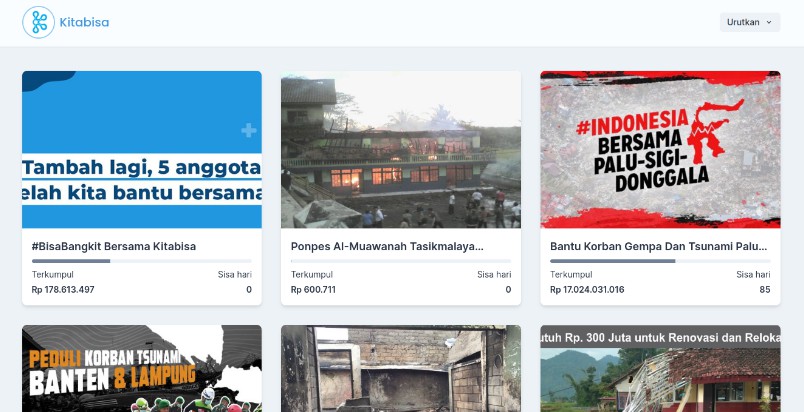
Task: Open the Ponpes Al-Muawanah fire photo
Action: click(401, 149)
